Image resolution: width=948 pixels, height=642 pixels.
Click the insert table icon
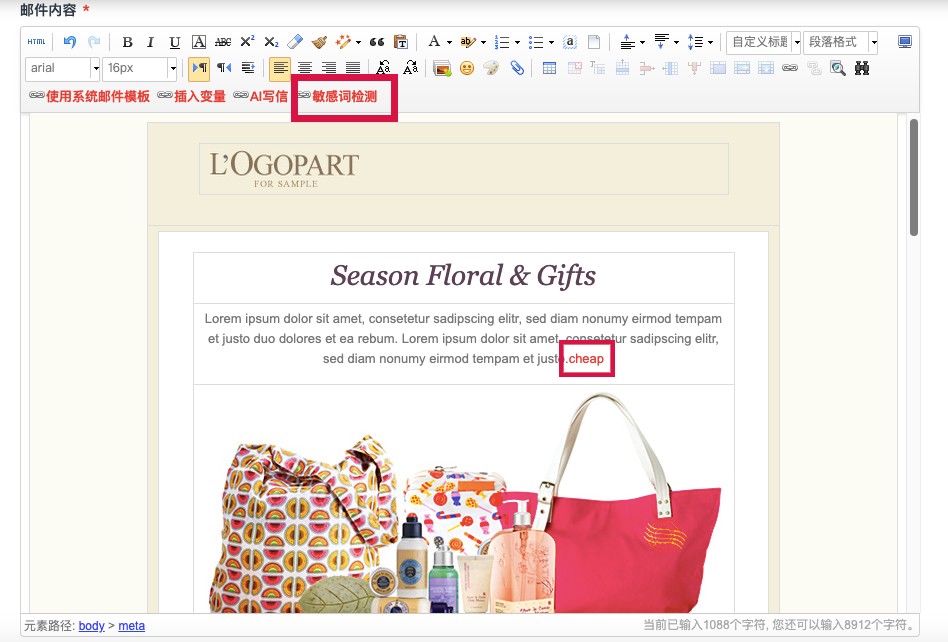[x=550, y=69]
